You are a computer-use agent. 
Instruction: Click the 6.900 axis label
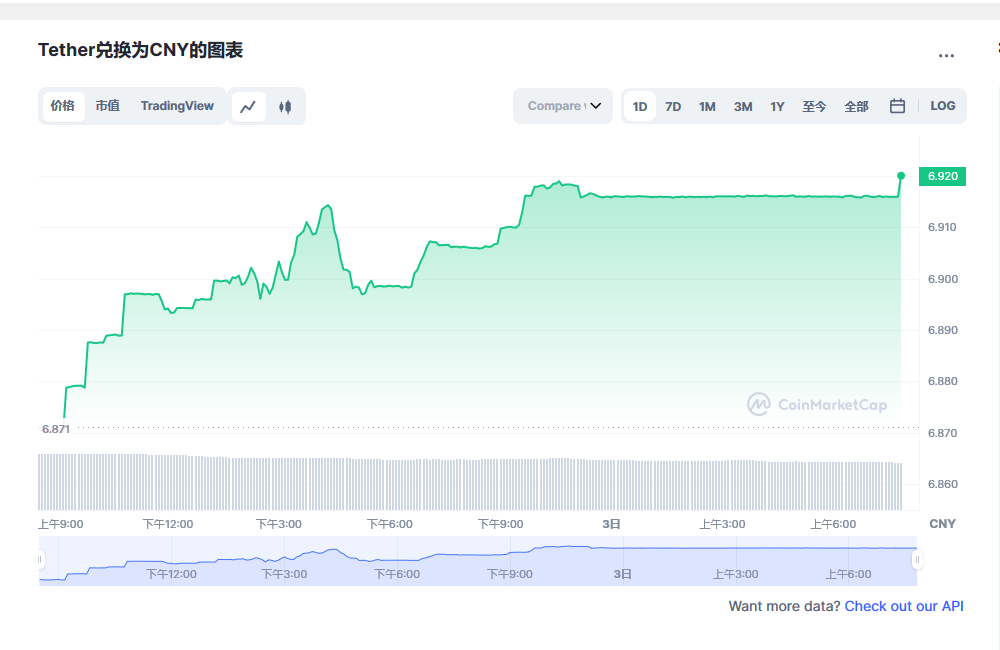tap(943, 279)
